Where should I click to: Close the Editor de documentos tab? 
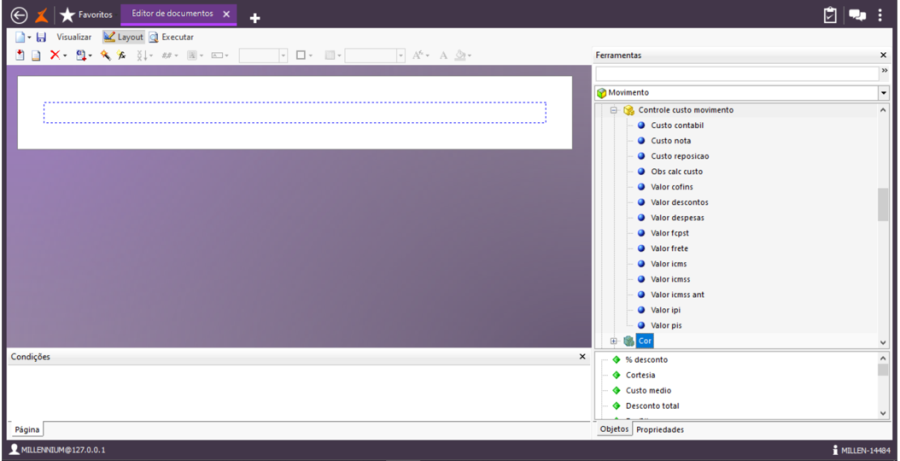click(226, 14)
